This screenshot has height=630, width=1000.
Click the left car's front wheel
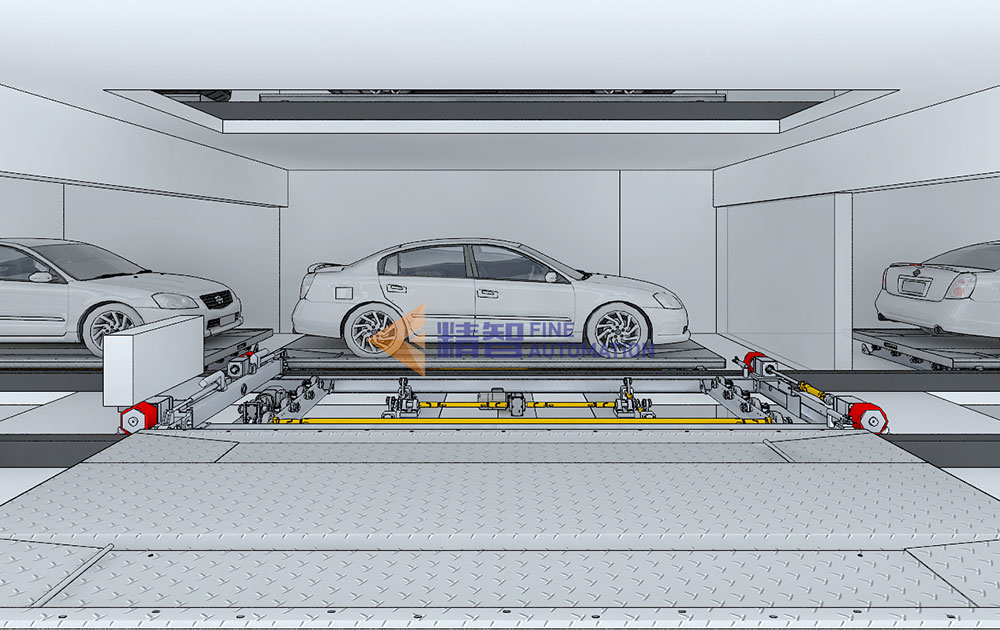pyautogui.click(x=109, y=328)
